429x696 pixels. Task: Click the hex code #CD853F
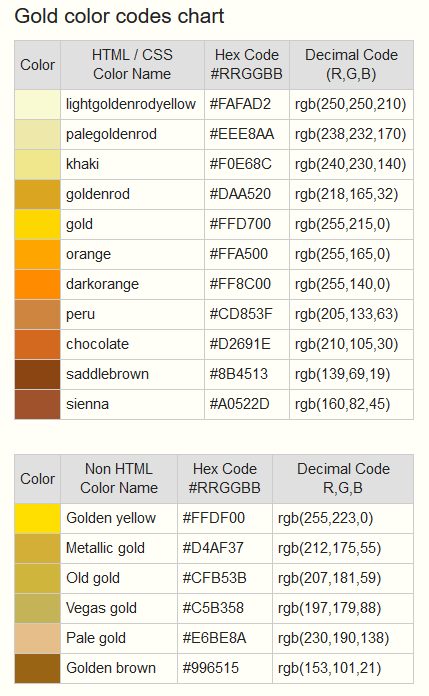[x=241, y=314]
